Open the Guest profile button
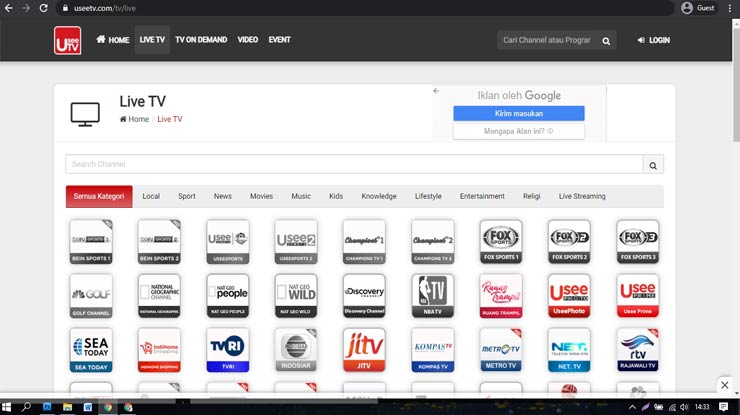Screen dimensions: 740x415 click(x=698, y=8)
